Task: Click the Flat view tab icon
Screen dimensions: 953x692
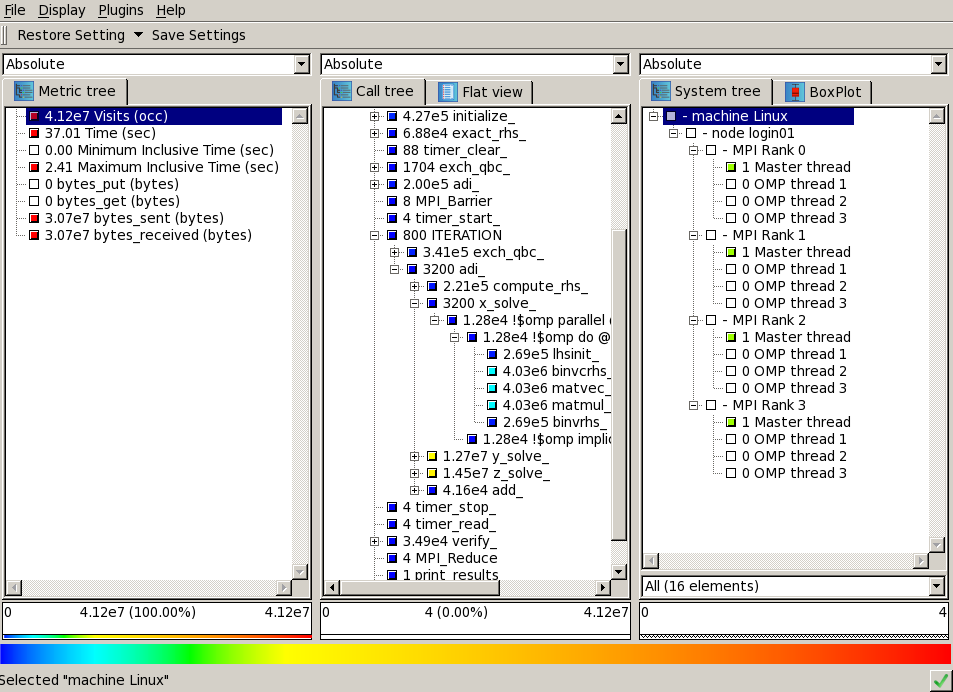Action: point(447,92)
